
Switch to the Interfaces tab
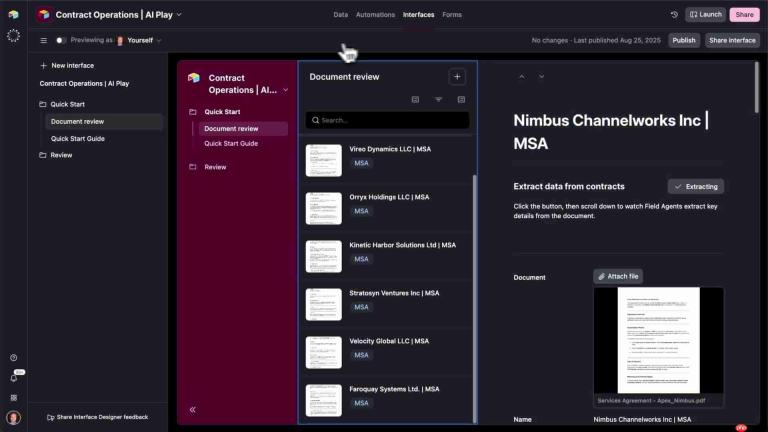tap(418, 15)
